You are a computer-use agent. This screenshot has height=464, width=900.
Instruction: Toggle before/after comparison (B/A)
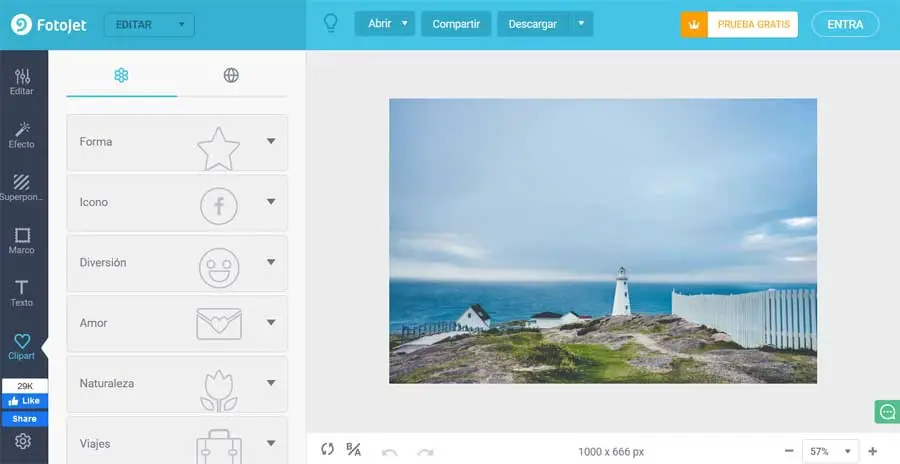[x=354, y=449]
